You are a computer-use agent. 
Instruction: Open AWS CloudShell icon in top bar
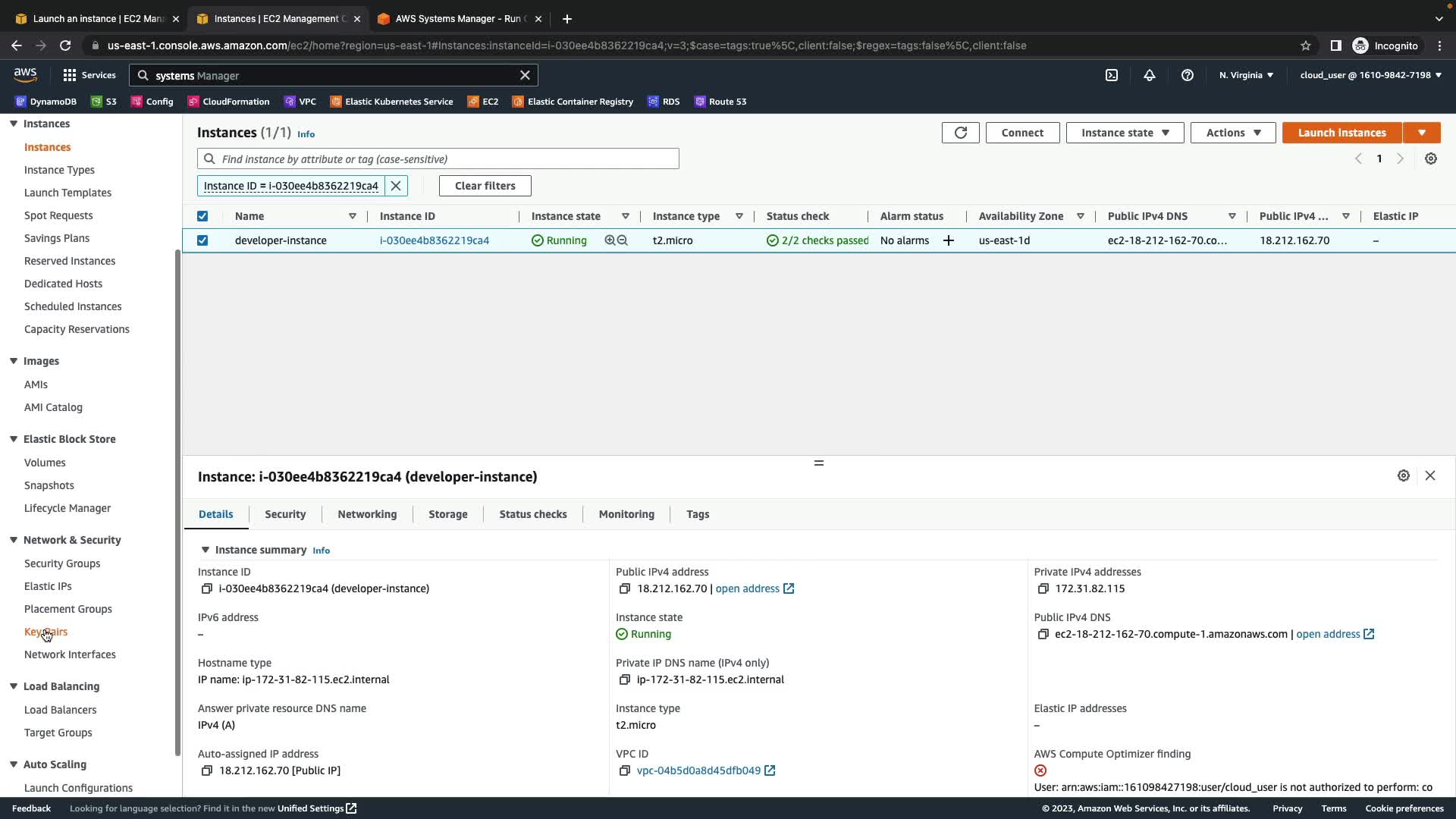(x=1112, y=75)
